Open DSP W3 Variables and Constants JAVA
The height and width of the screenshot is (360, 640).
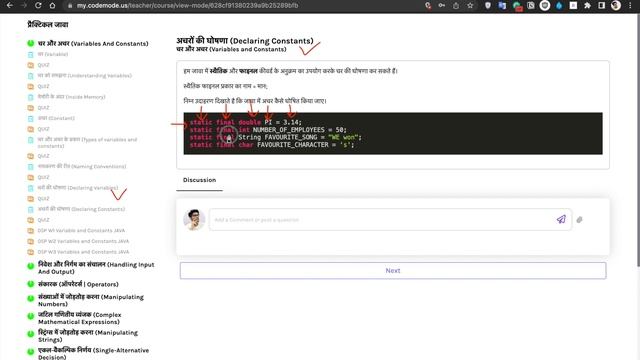[x=83, y=252]
